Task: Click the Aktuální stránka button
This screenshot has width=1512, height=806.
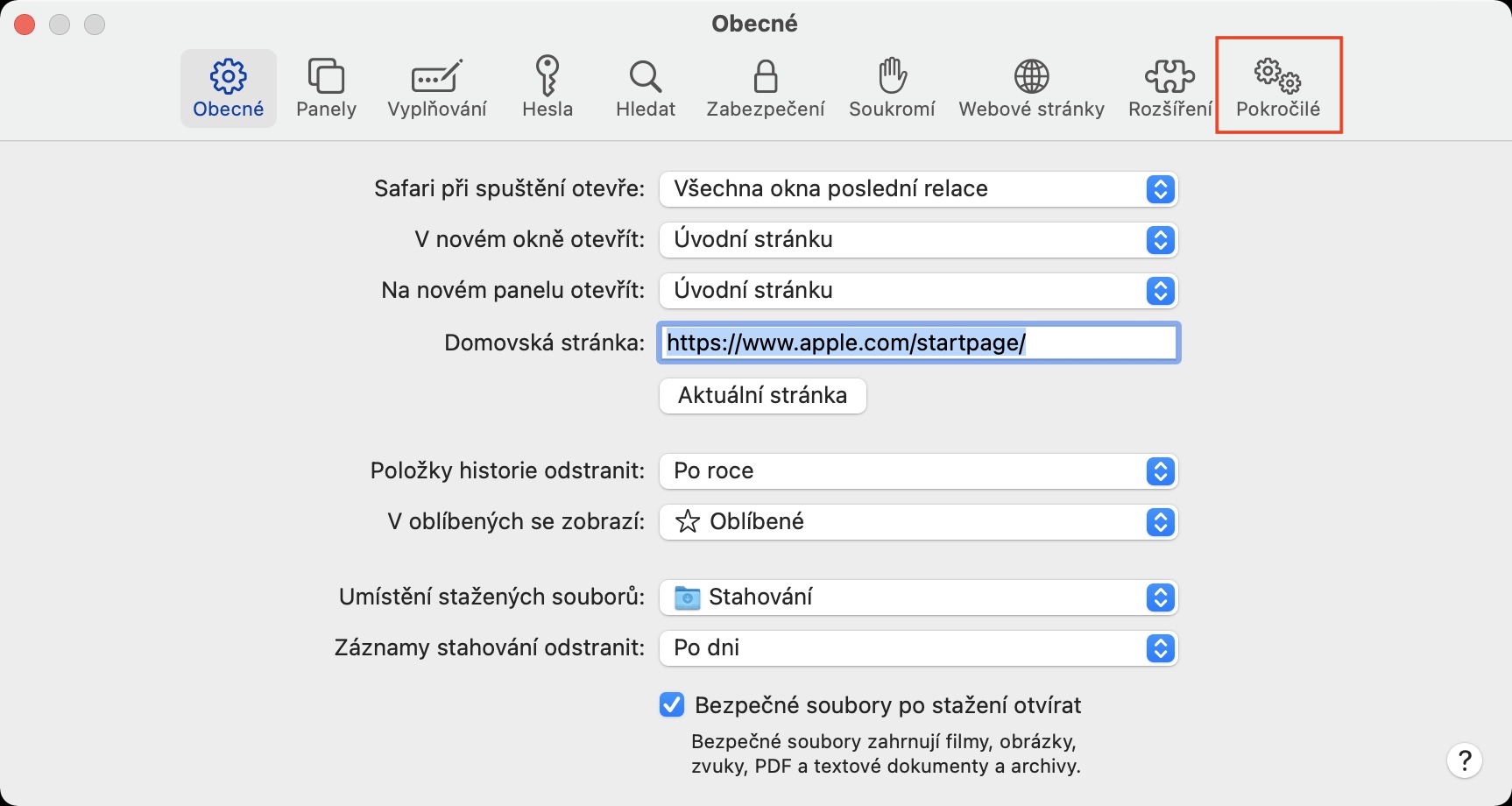Action: point(762,396)
